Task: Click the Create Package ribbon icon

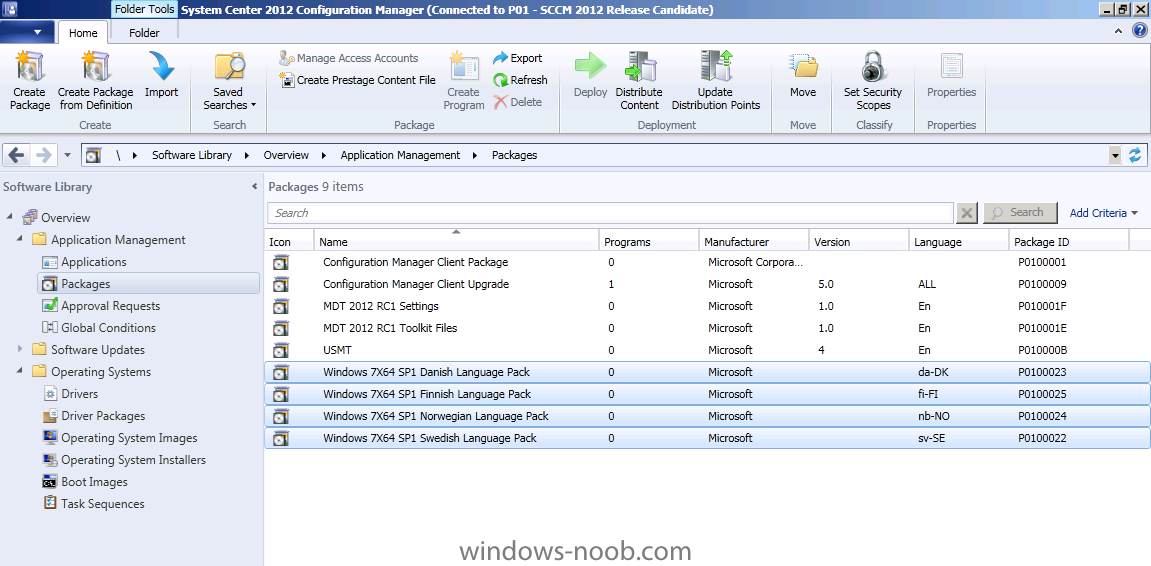Action: point(30,66)
